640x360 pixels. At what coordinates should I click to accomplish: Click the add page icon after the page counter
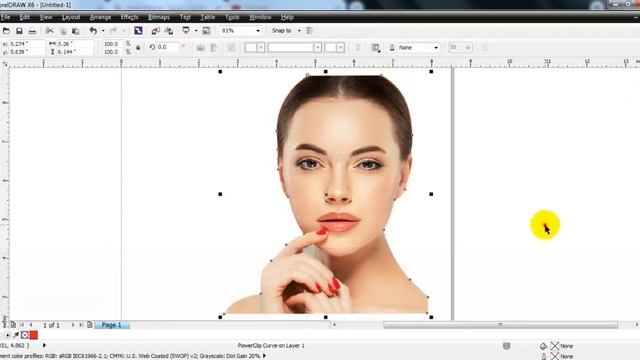click(90, 325)
